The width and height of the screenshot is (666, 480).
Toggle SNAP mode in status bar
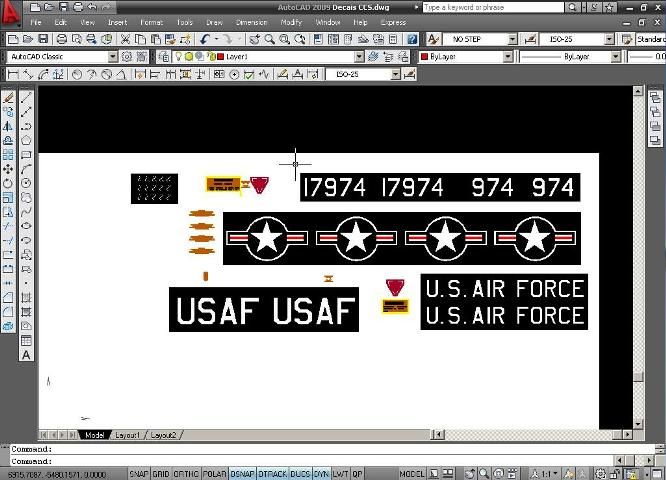(139, 474)
